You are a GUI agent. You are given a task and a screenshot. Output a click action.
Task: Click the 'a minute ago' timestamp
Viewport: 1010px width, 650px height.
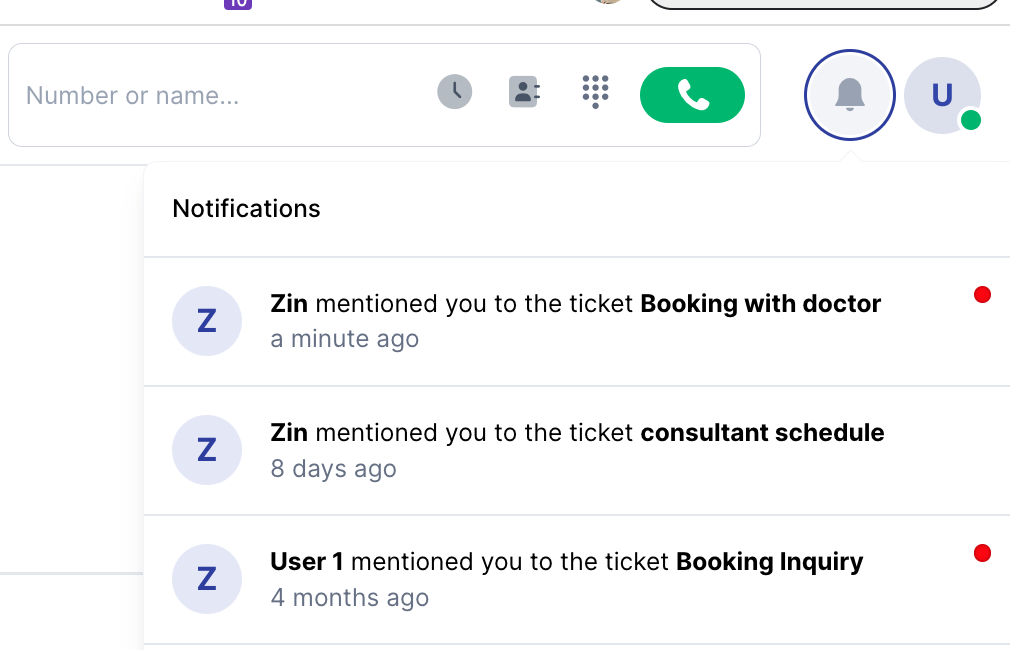coord(344,340)
